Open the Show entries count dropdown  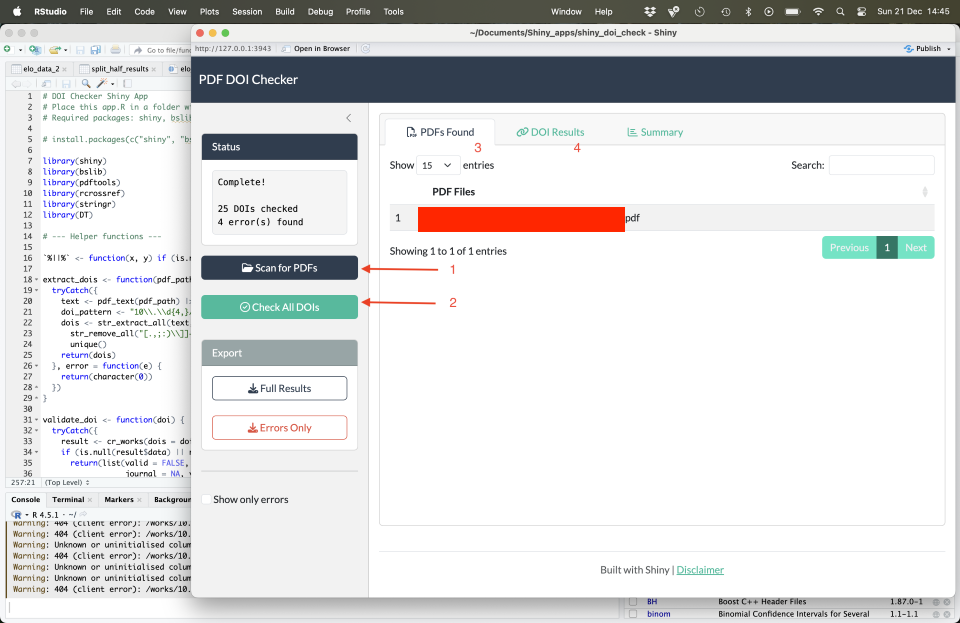(437, 165)
